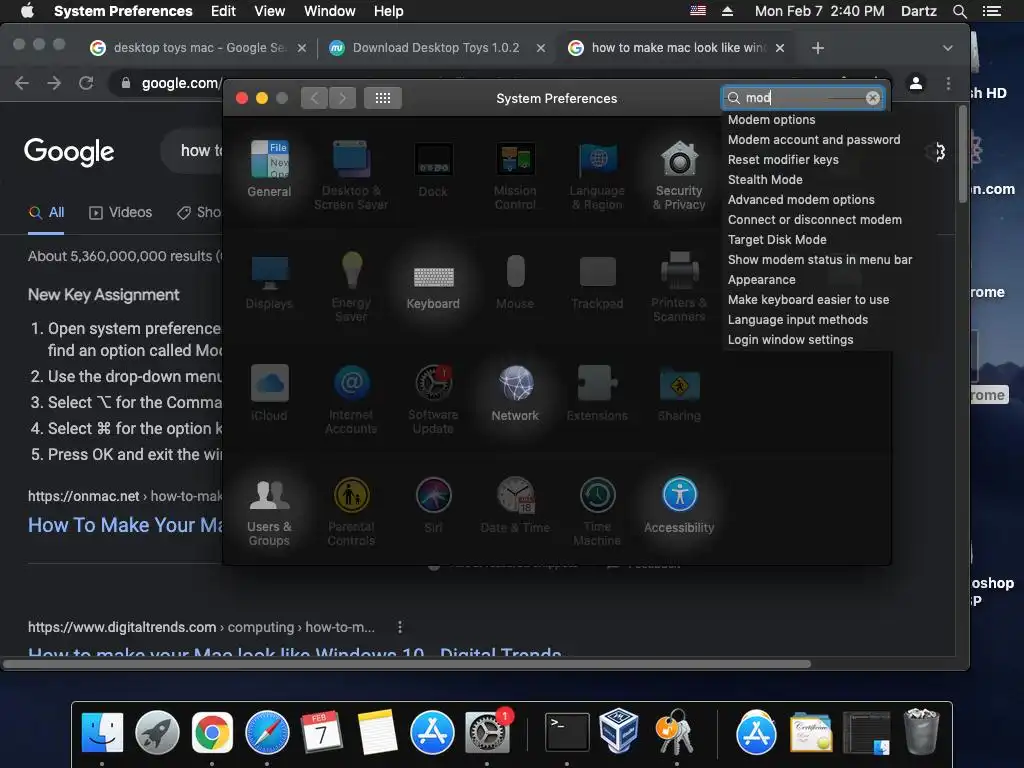1024x768 pixels.
Task: Open Security & Privacy pane
Action: [x=679, y=175]
